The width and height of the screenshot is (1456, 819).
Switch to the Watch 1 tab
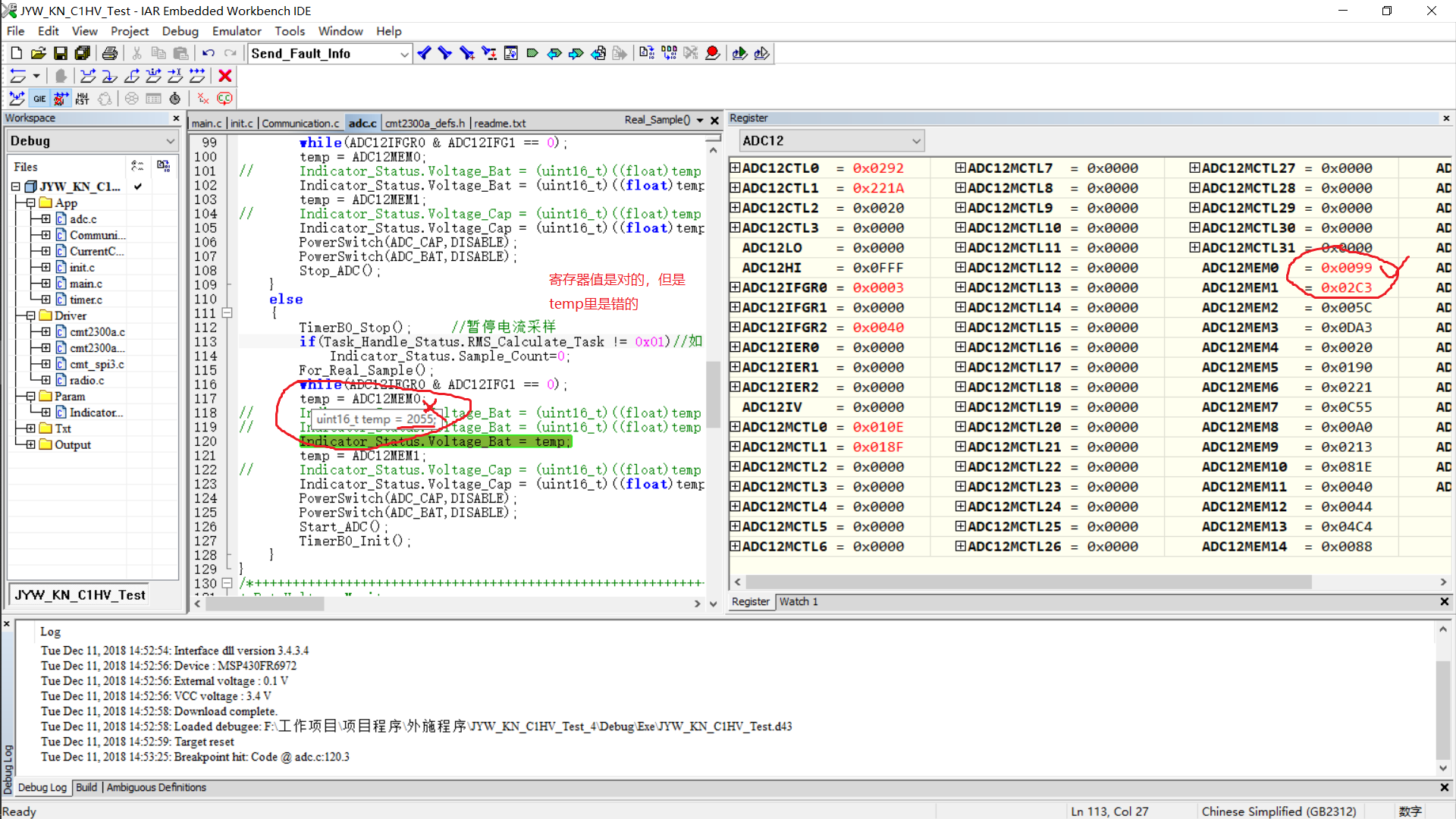click(x=798, y=601)
